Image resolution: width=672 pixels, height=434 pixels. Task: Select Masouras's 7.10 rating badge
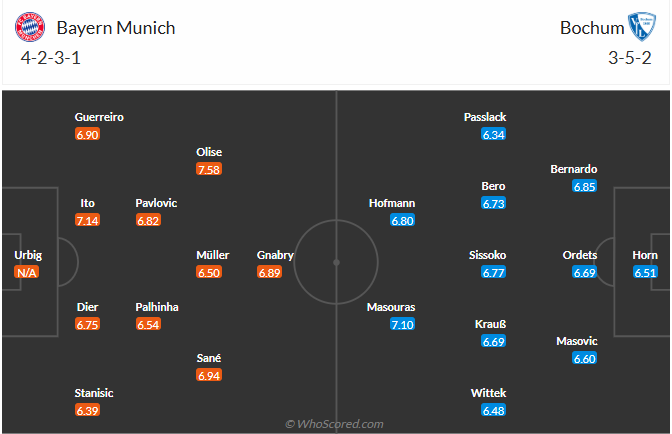(402, 324)
